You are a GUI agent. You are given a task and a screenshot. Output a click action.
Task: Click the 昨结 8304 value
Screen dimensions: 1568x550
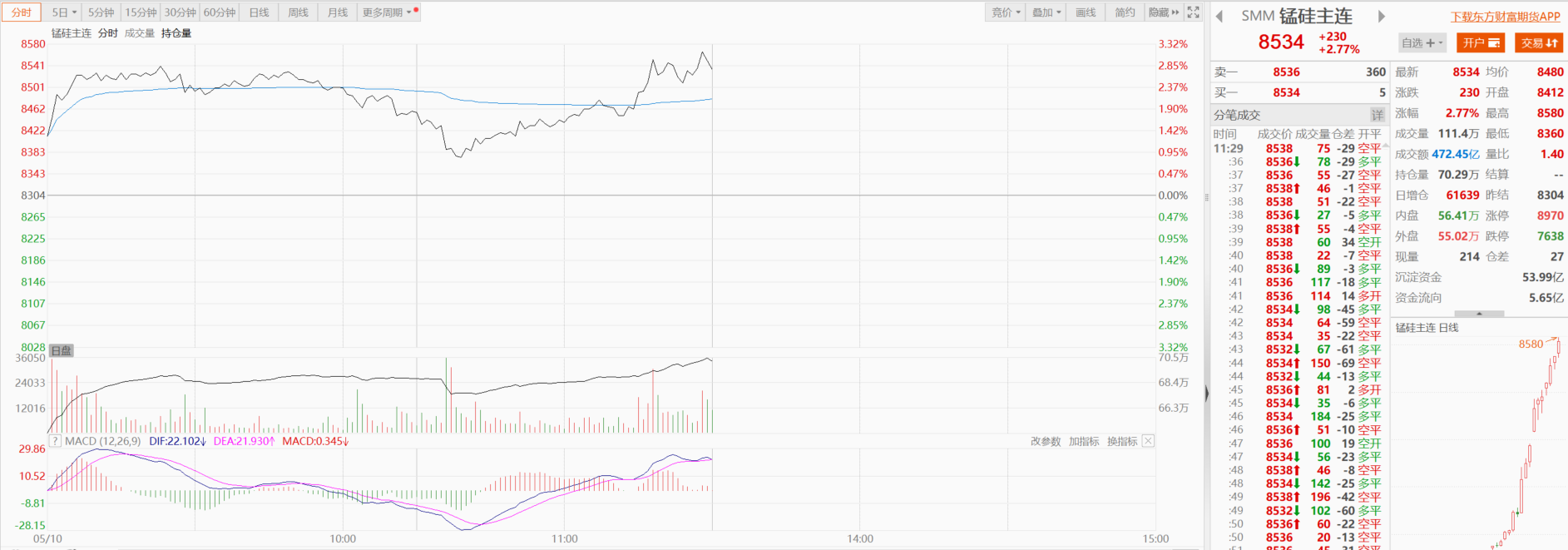coord(1550,195)
